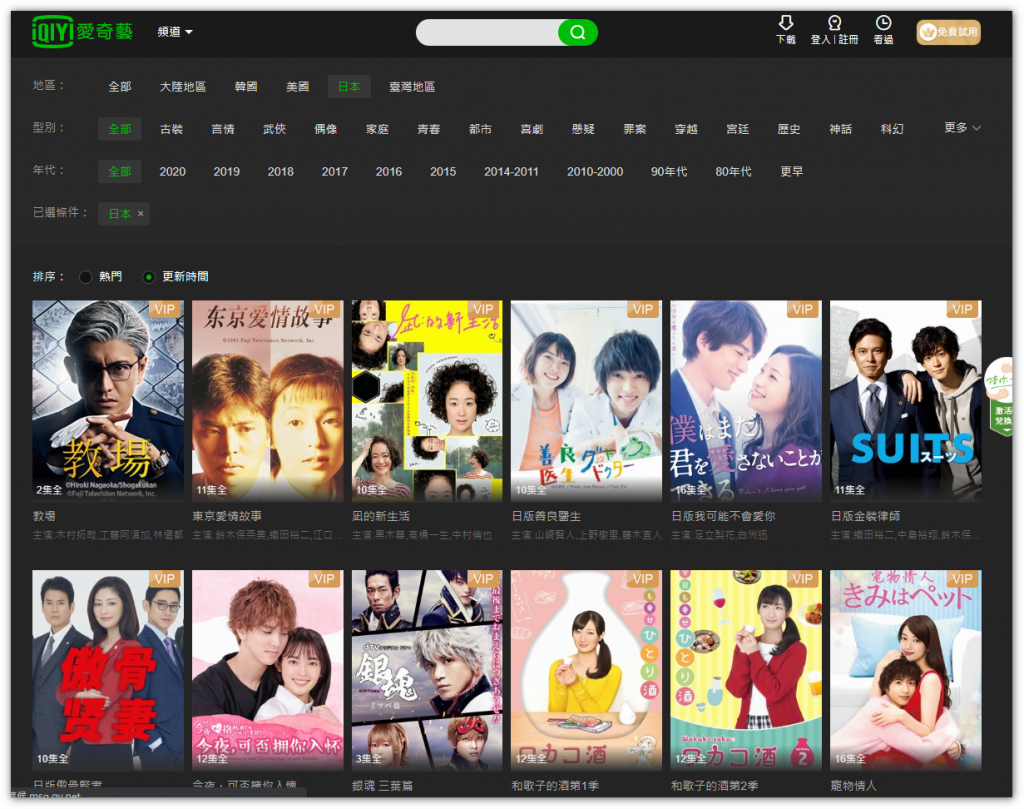This screenshot has height=809, width=1024.
Task: Expand the 頻道 channel dropdown
Action: [x=174, y=31]
